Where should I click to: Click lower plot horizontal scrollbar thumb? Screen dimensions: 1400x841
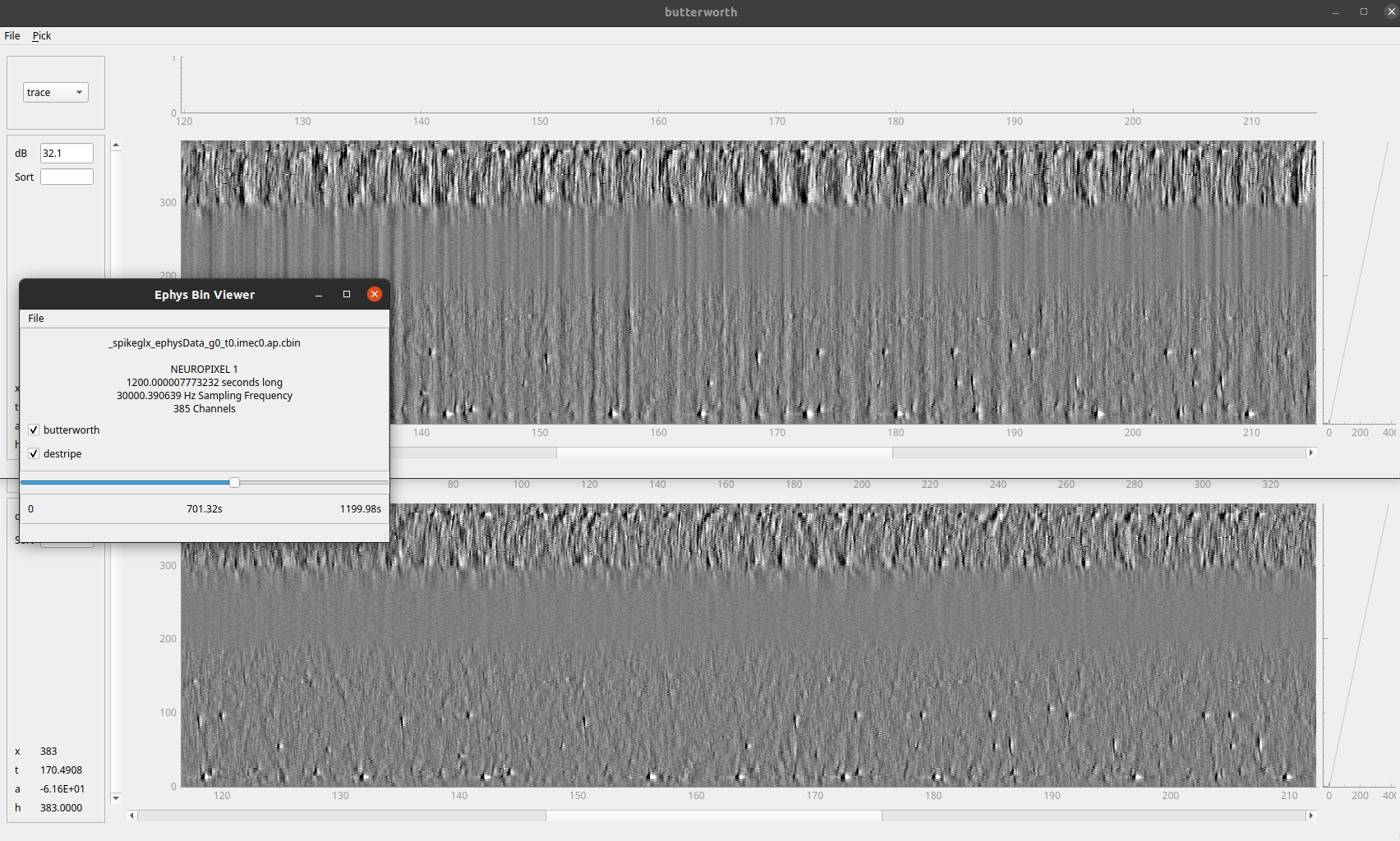713,816
